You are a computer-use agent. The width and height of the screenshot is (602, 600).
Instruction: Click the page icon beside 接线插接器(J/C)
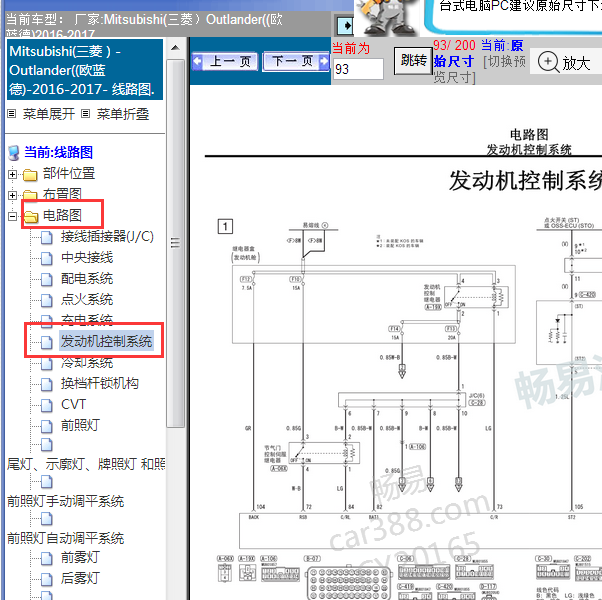click(46, 238)
